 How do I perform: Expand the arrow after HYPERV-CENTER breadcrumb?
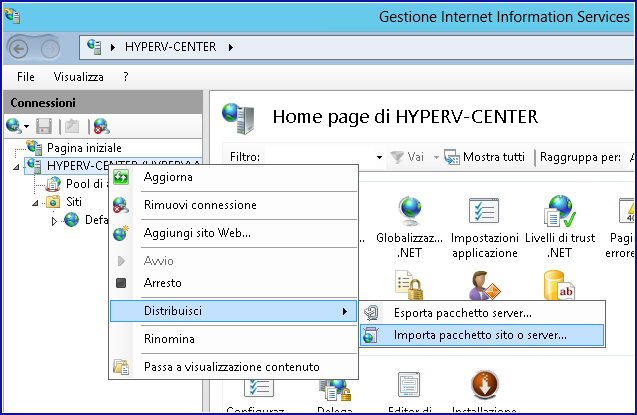pyautogui.click(x=230, y=48)
